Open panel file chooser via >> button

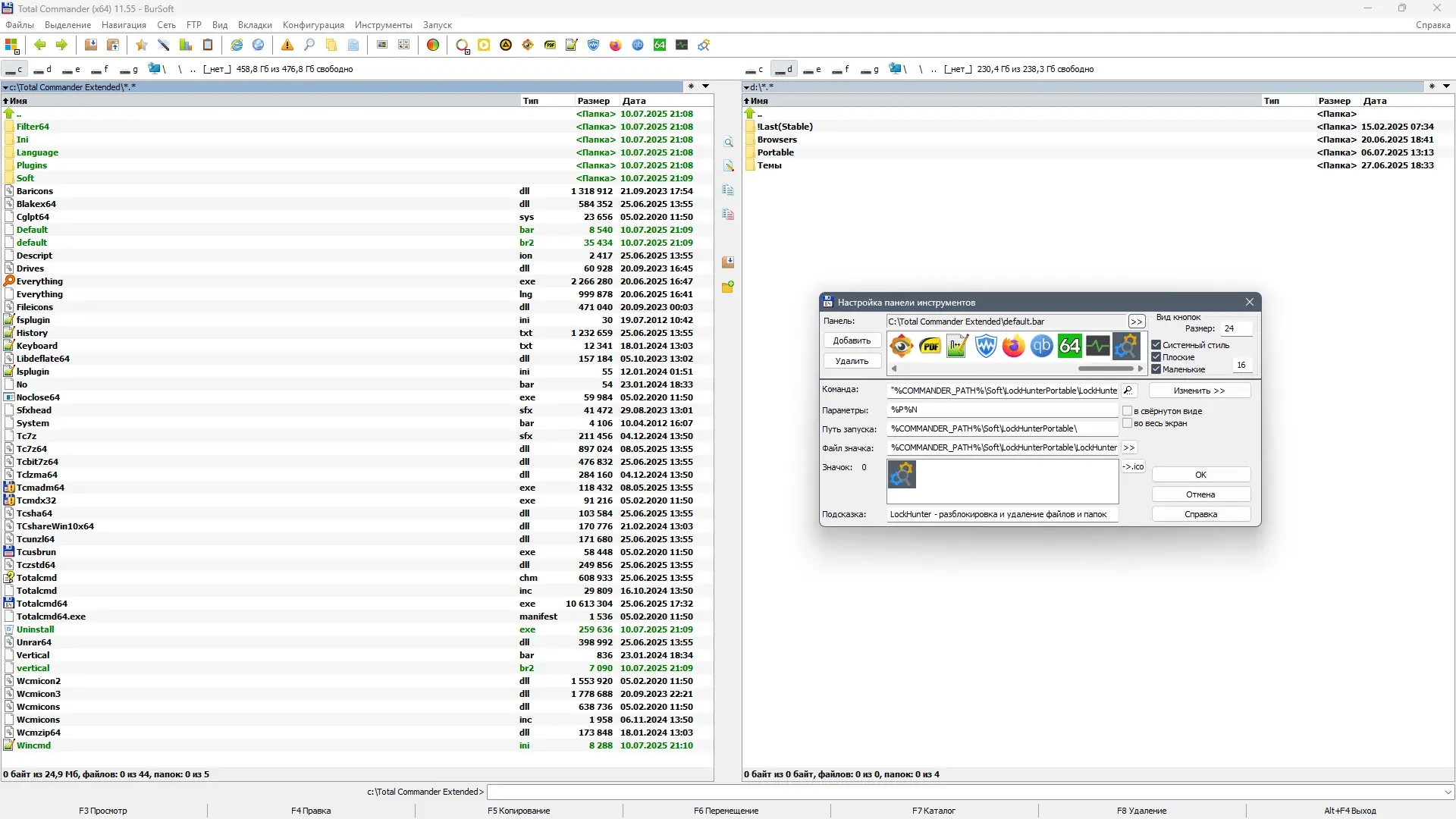pos(1136,321)
